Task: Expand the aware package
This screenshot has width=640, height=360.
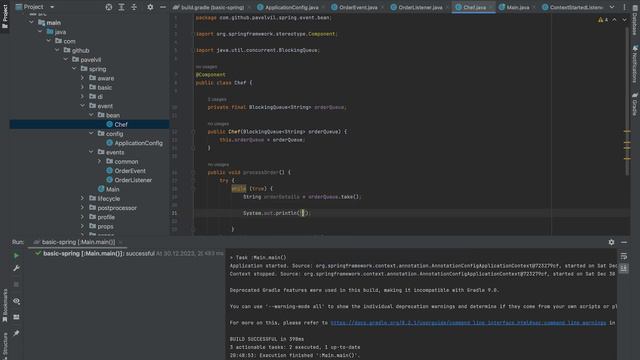Action: coord(82,78)
